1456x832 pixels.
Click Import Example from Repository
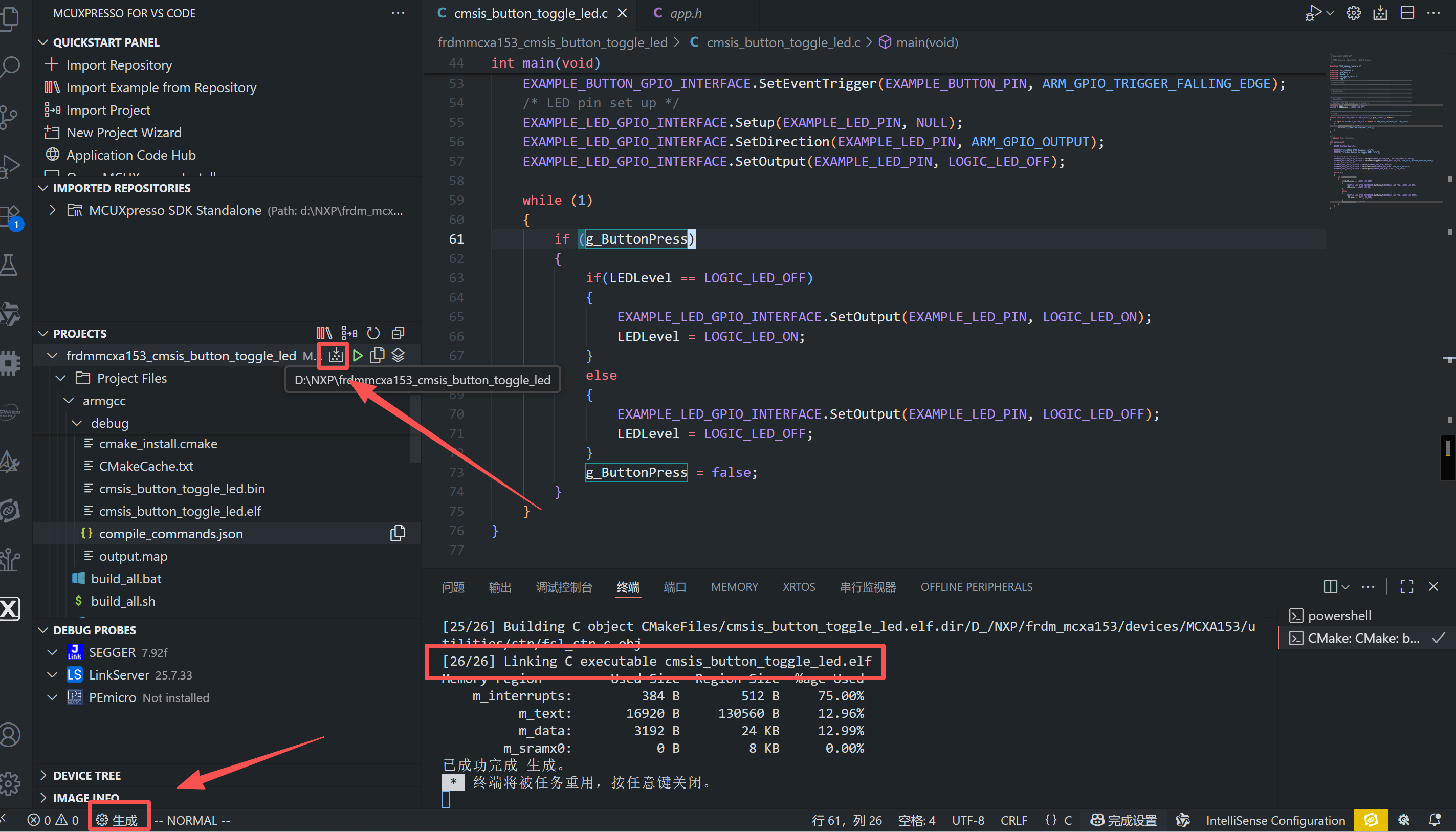tap(161, 87)
